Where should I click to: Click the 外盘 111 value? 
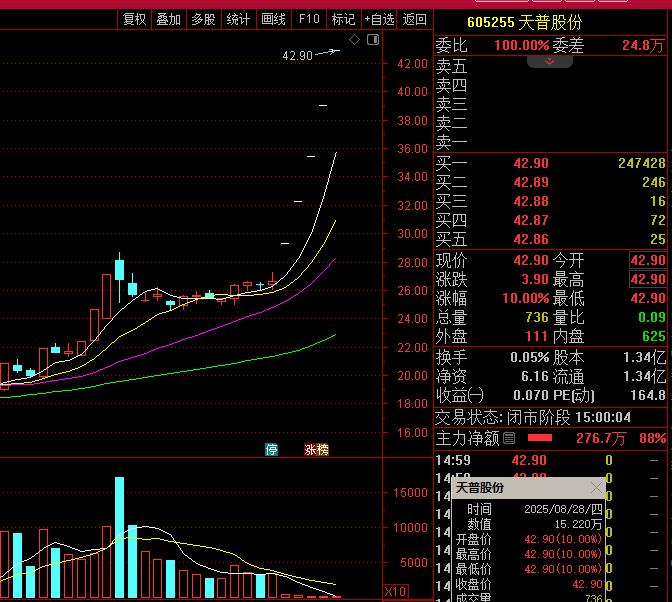click(x=537, y=336)
